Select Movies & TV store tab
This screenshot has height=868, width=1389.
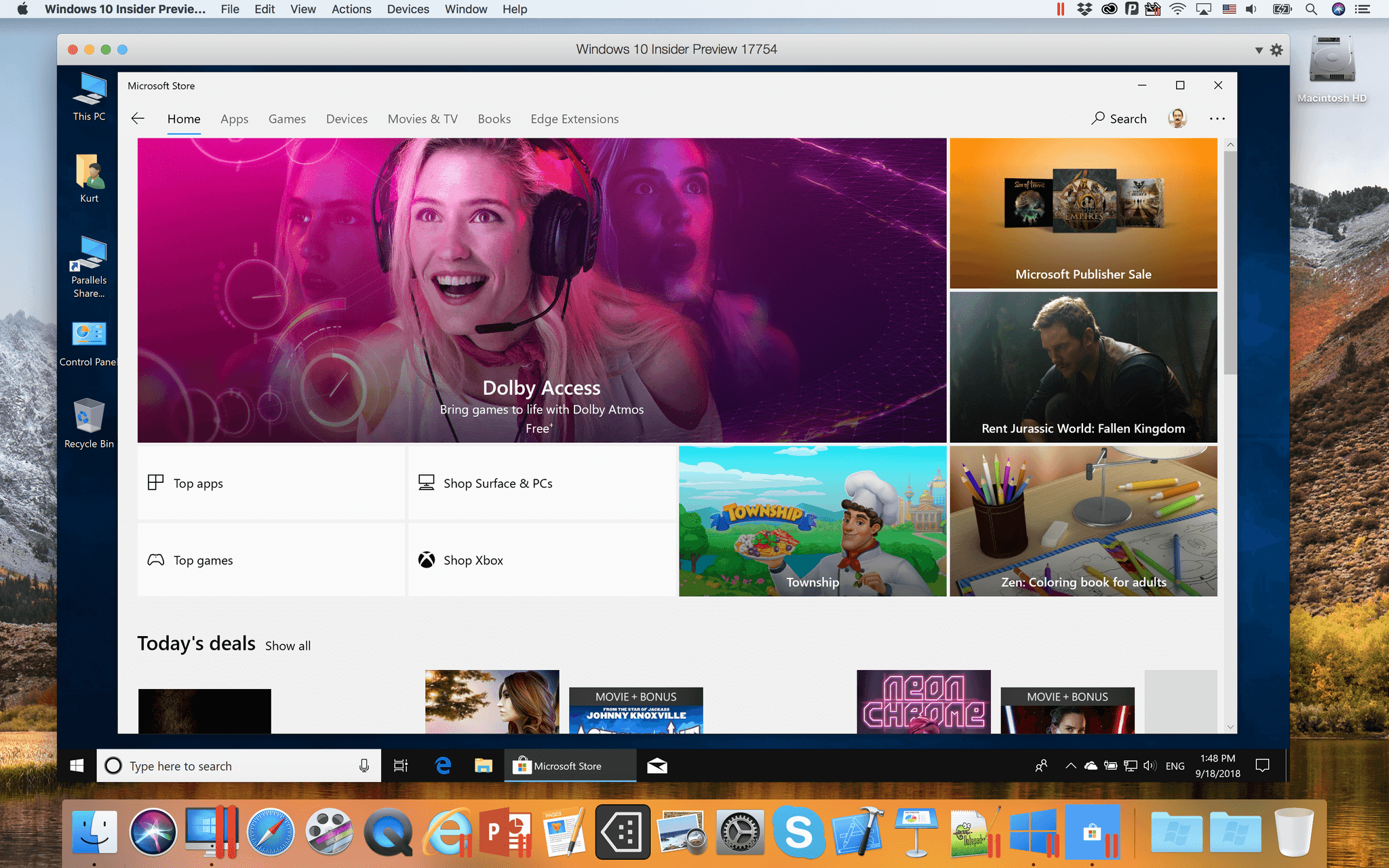click(423, 119)
